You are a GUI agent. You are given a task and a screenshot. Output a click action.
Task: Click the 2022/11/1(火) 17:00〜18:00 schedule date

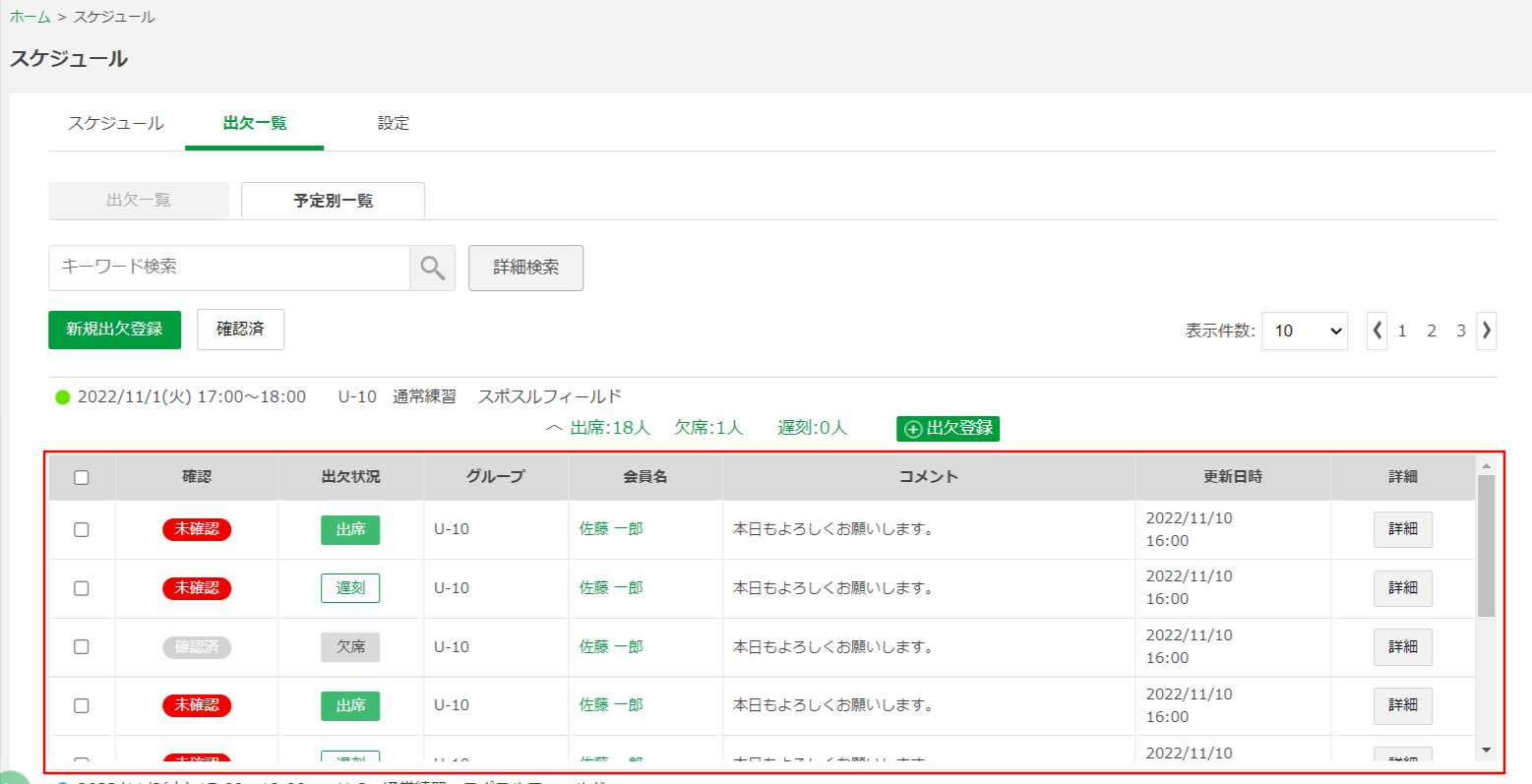click(192, 397)
